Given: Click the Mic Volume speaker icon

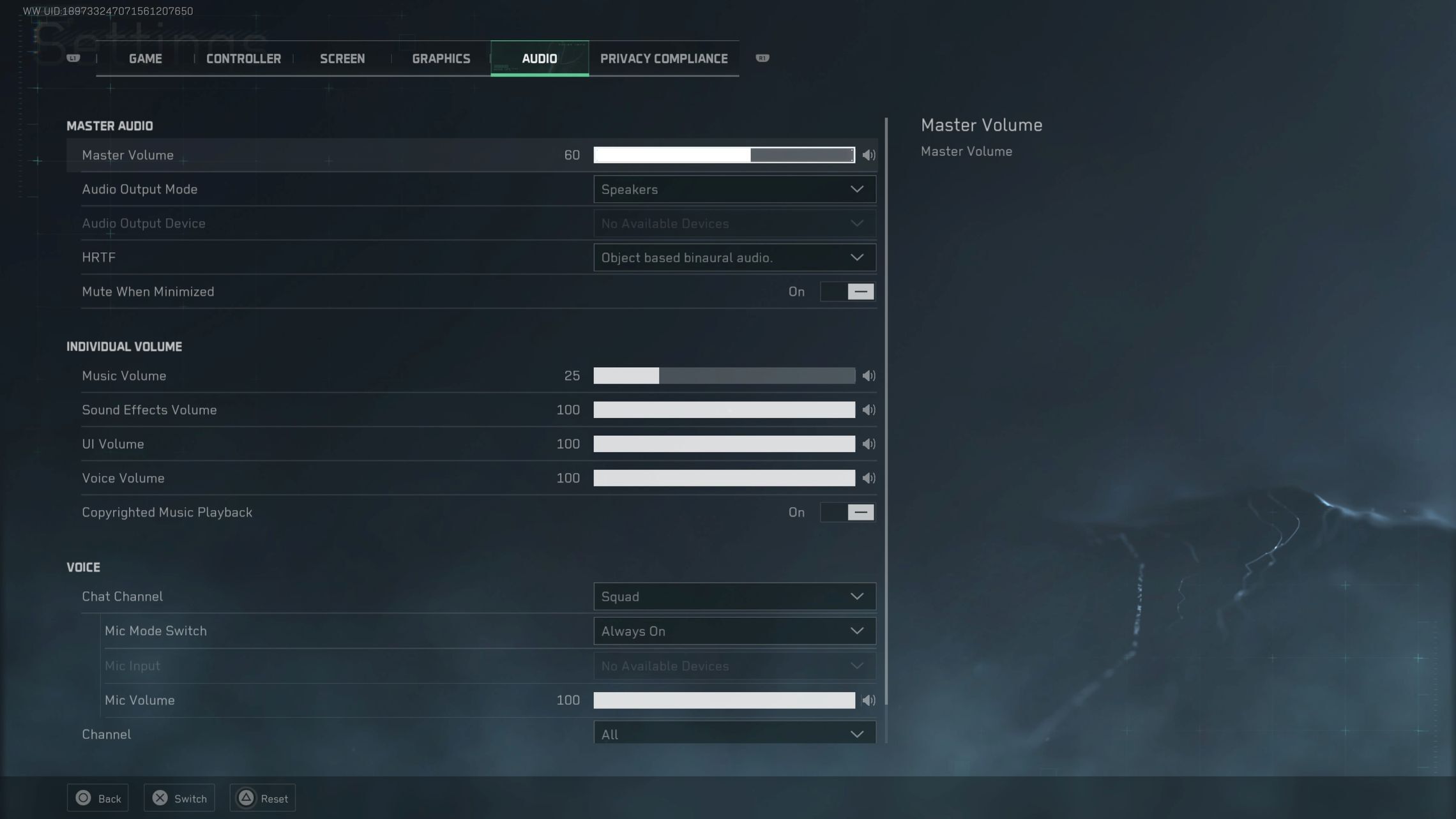Looking at the screenshot, I should pyautogui.click(x=868, y=700).
